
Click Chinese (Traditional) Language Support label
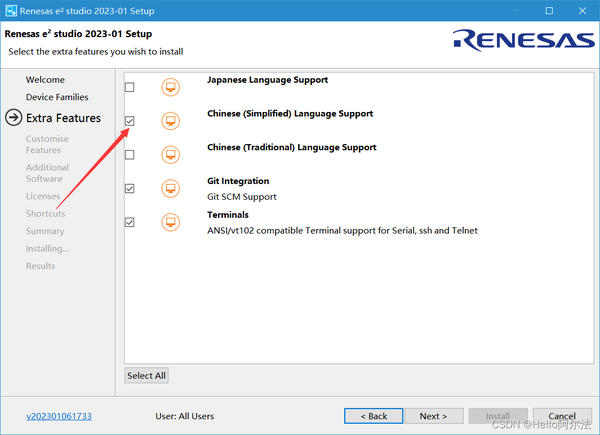[292, 147]
